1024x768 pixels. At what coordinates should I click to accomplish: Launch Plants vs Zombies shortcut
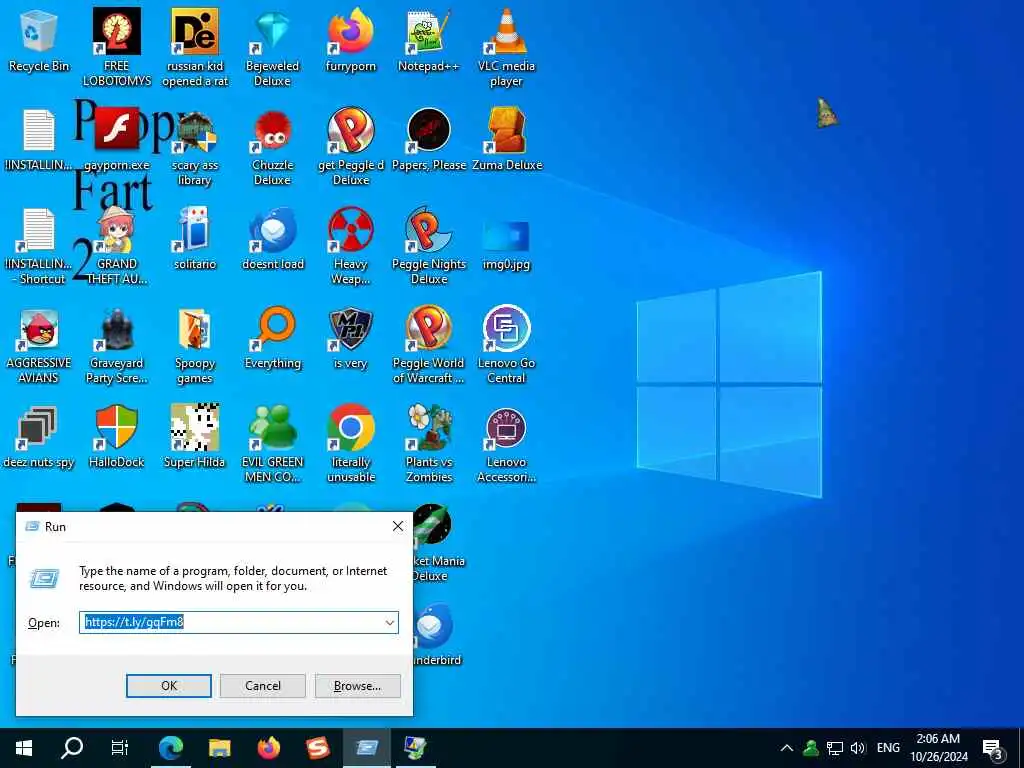(x=428, y=445)
